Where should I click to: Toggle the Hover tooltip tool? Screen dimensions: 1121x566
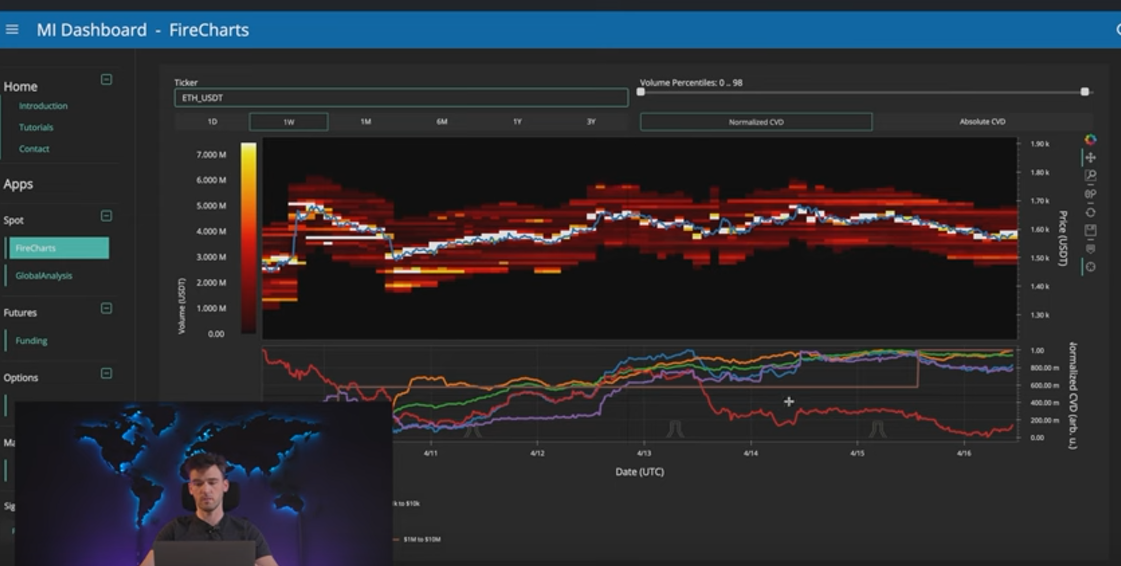1090,248
